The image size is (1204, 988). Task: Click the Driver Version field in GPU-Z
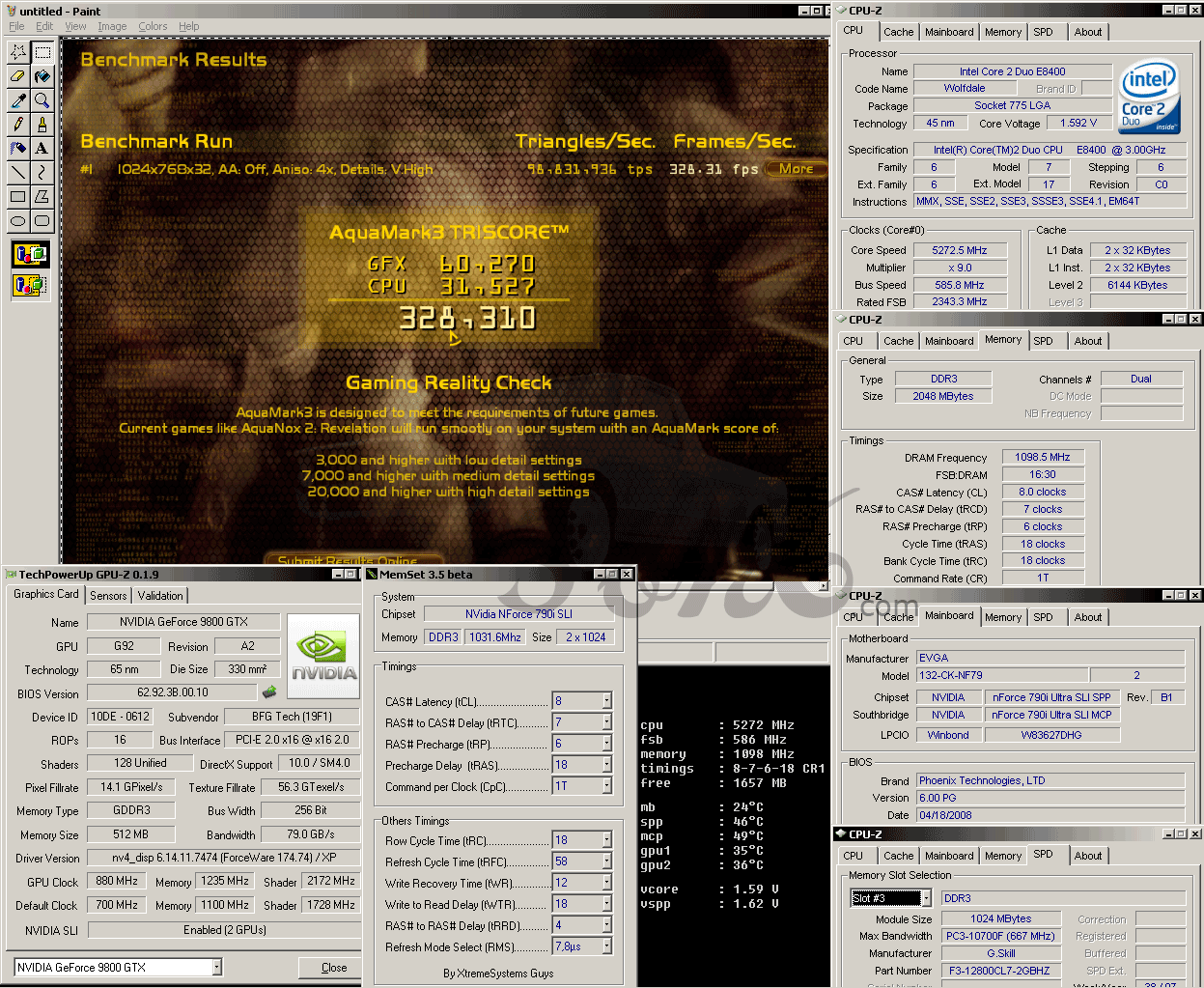point(223,858)
